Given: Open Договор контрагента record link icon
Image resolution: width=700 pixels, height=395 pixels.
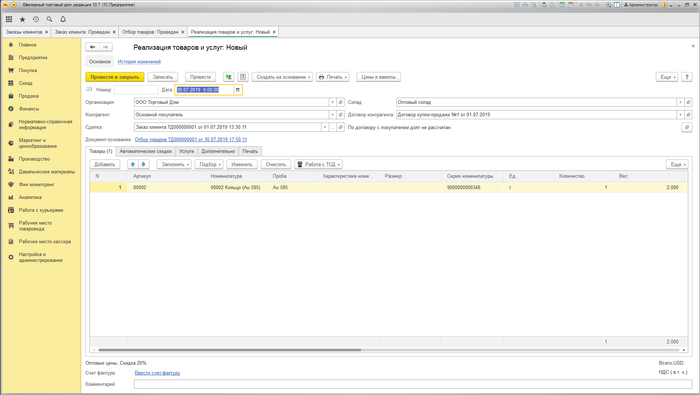Looking at the screenshot, I should click(688, 115).
